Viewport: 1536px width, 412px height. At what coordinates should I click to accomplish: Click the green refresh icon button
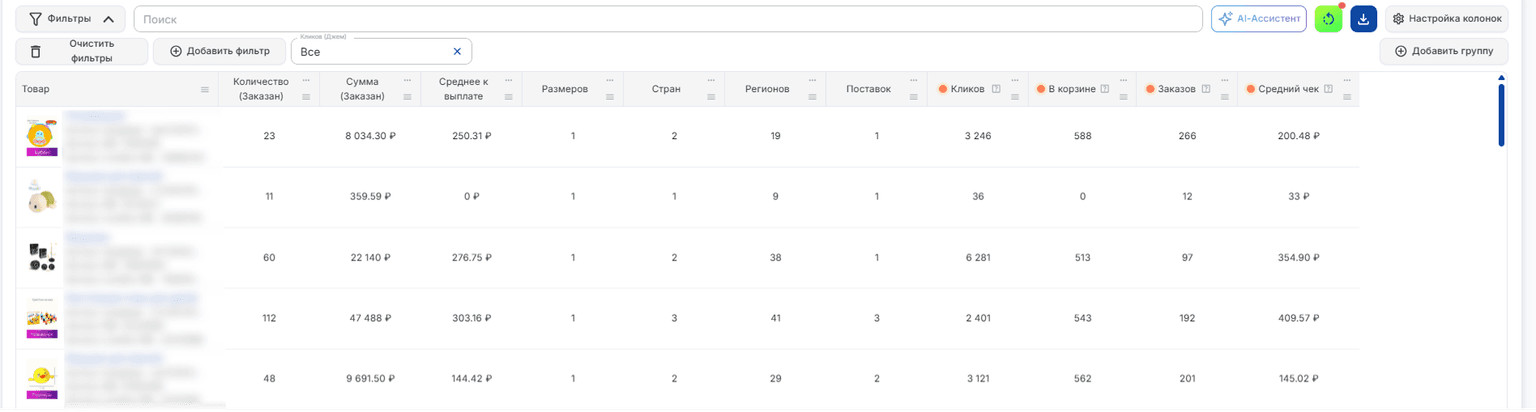[1328, 19]
